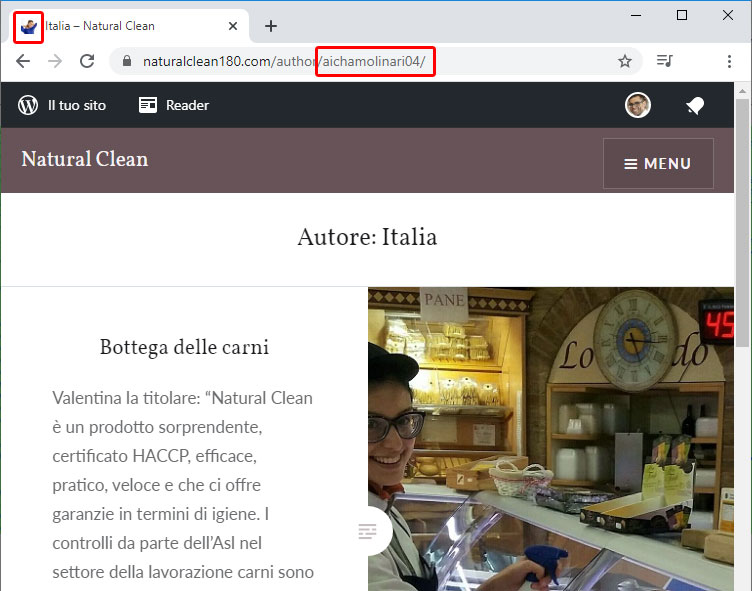Click scrollbar up arrow
The width and height of the screenshot is (752, 591).
click(x=742, y=91)
